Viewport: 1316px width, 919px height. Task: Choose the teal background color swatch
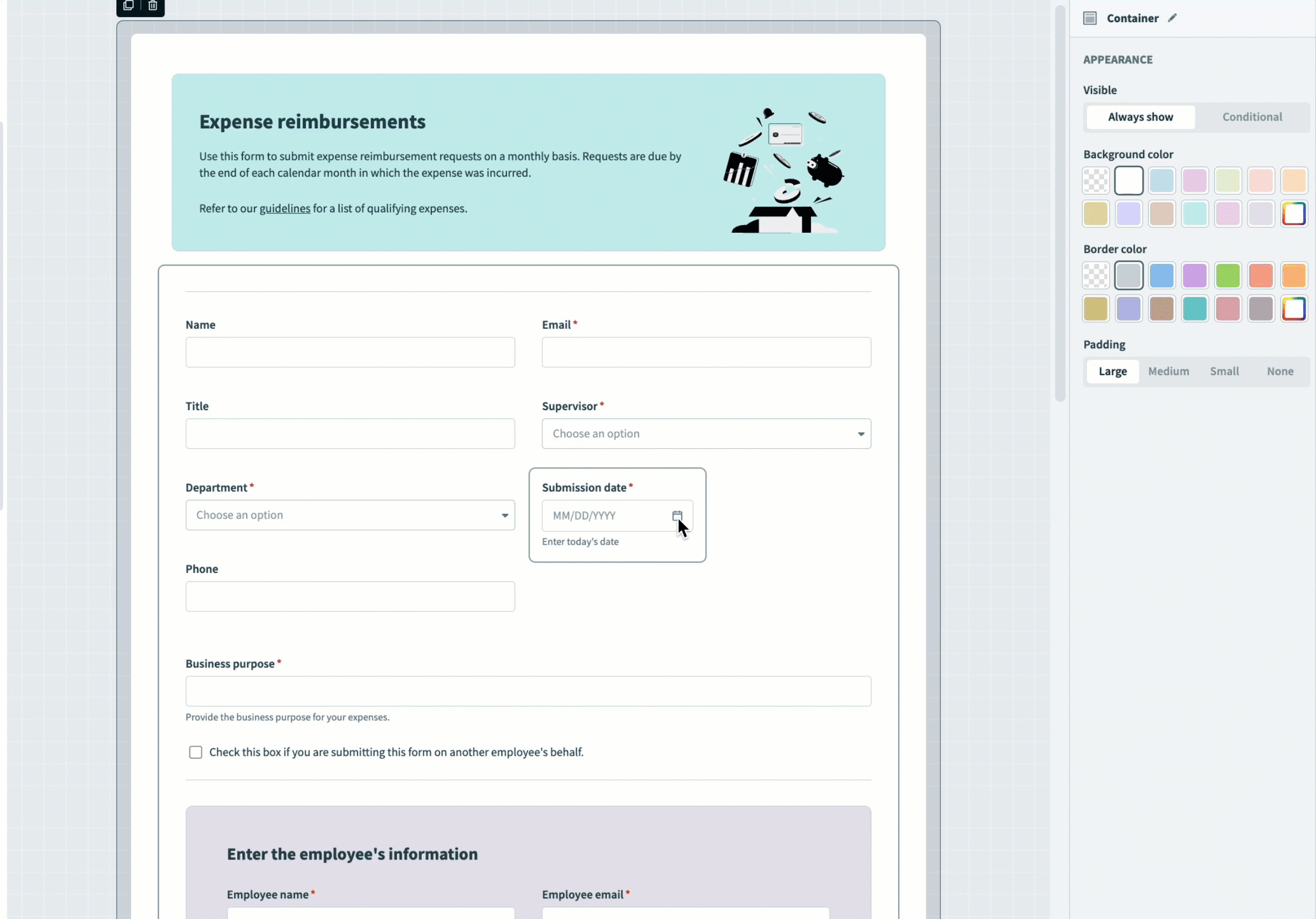coord(1195,214)
